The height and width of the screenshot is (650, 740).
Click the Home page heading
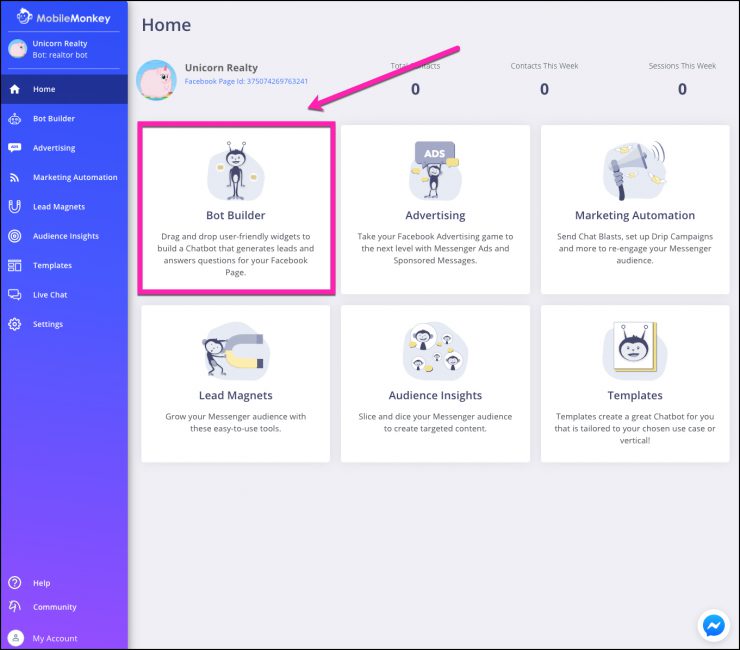click(166, 25)
